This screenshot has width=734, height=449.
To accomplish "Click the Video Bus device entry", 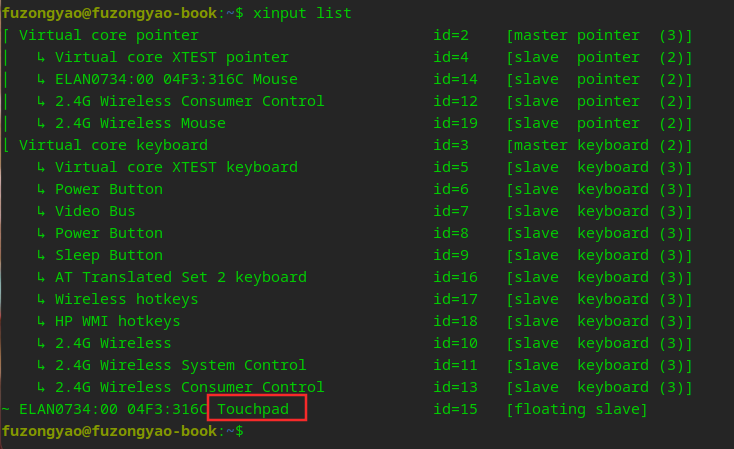I will point(95,211).
